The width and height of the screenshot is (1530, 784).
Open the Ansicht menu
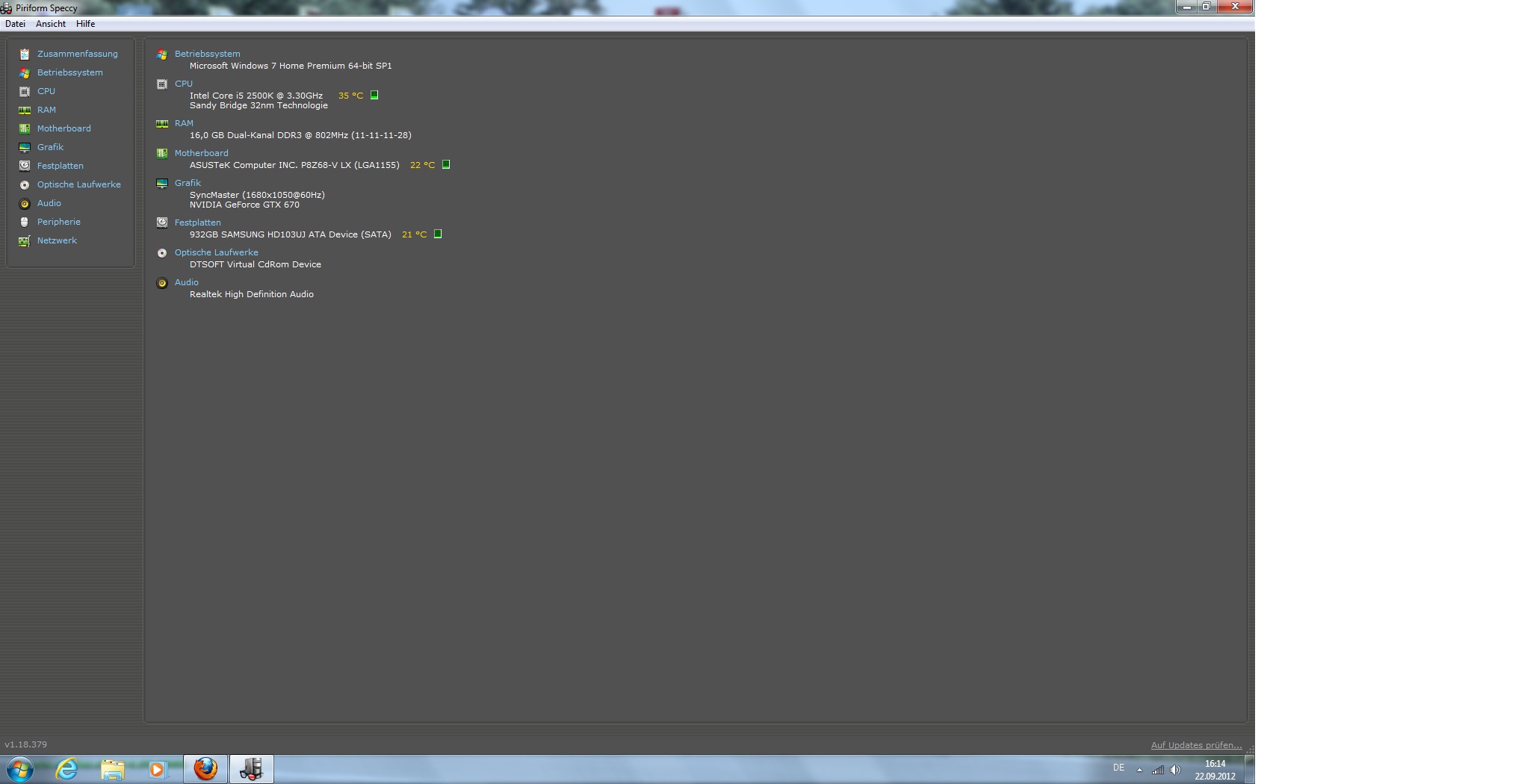tap(51, 24)
